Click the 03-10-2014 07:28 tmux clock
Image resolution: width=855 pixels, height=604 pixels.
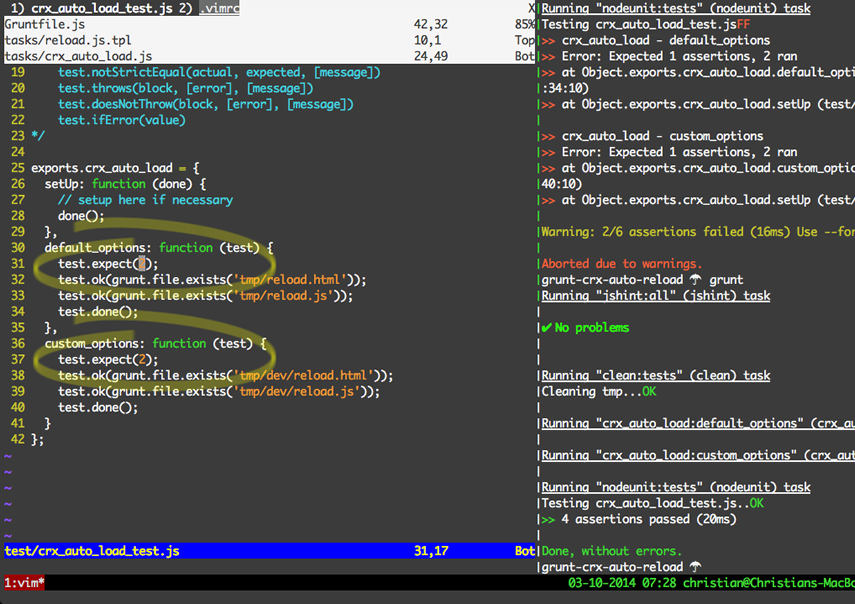coord(622,583)
